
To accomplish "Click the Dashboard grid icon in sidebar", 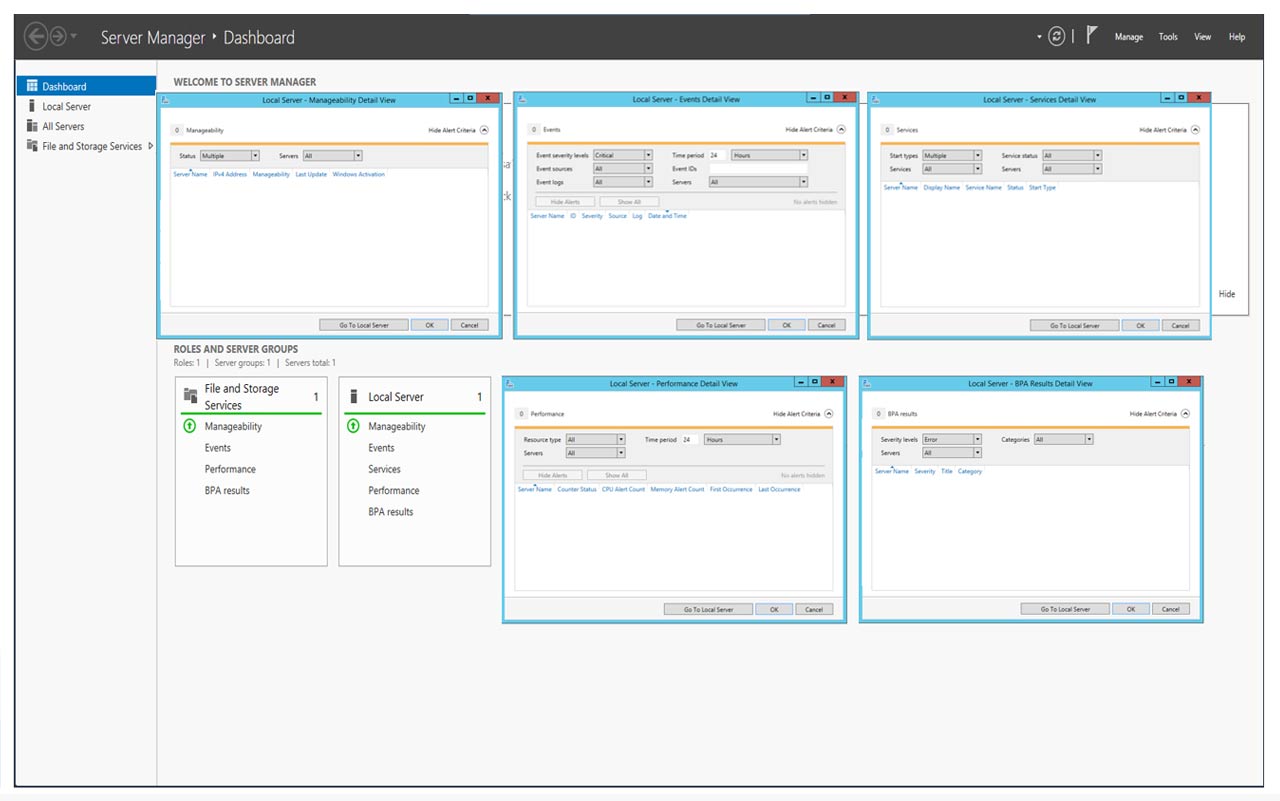I will pyautogui.click(x=33, y=86).
